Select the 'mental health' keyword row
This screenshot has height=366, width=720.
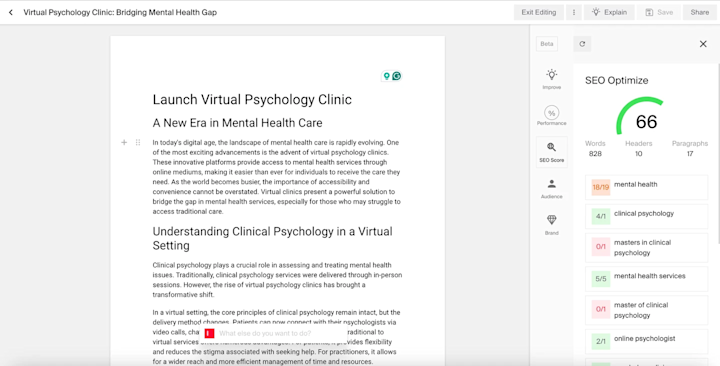click(647, 187)
